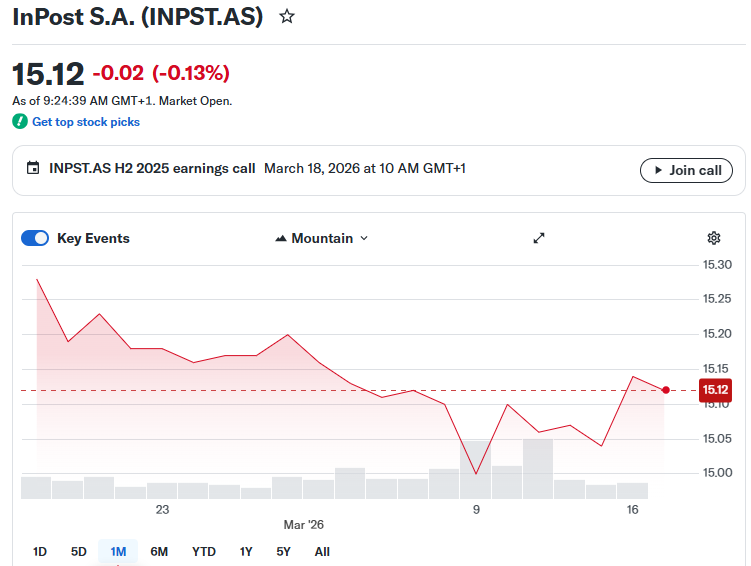
Task: Click the 15.00 axis value
Action: click(717, 473)
